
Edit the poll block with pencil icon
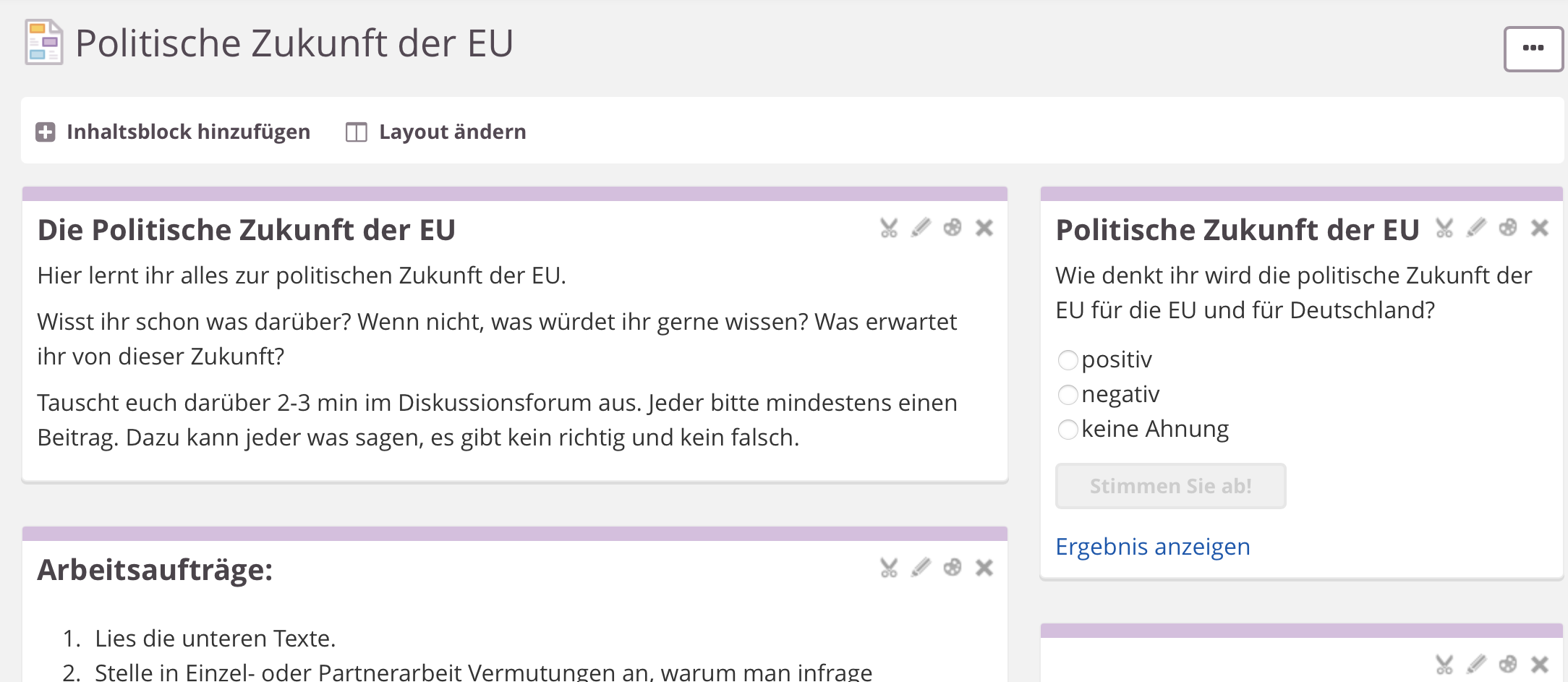tap(1476, 229)
